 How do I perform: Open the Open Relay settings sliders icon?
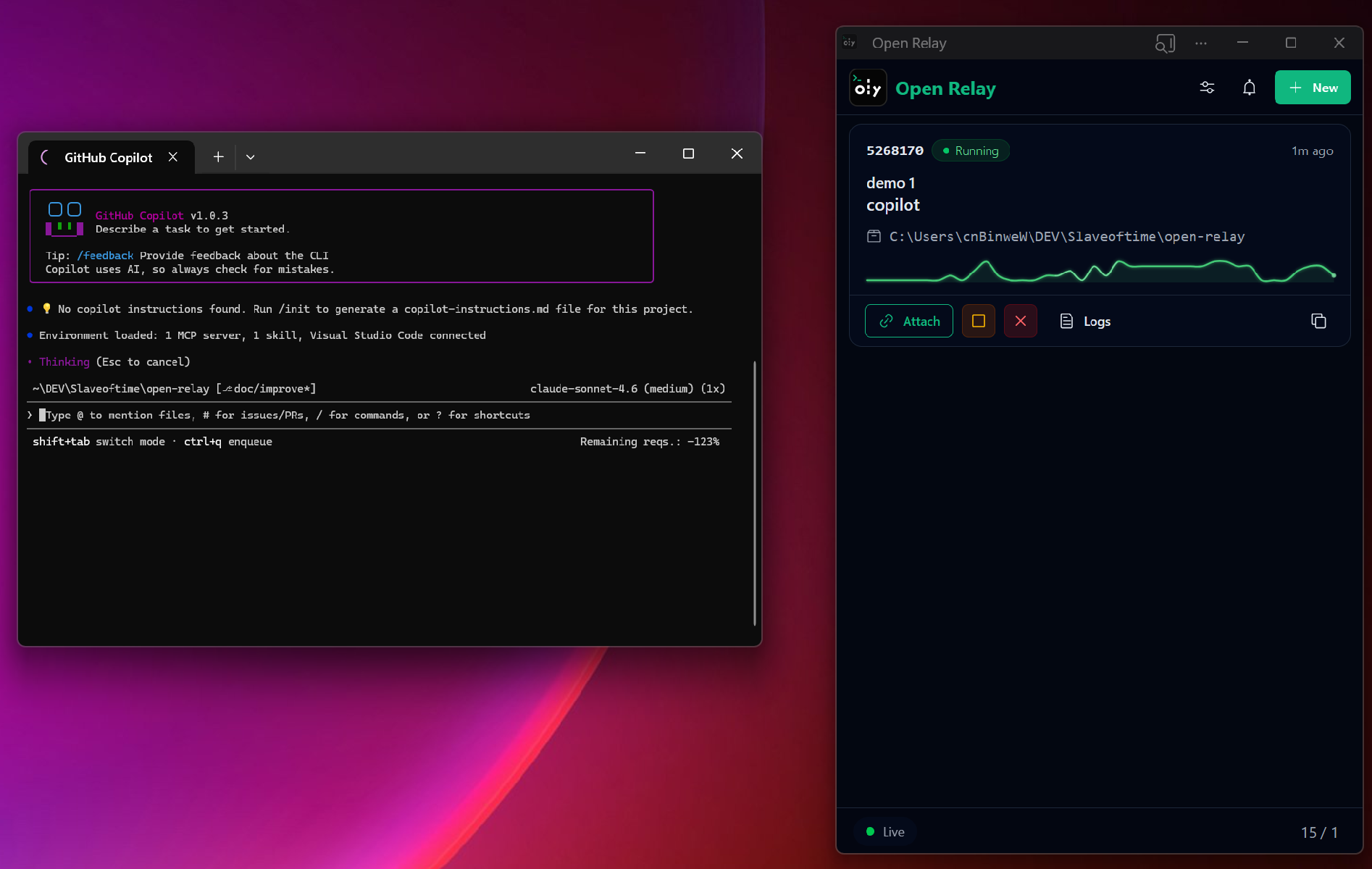1207,88
